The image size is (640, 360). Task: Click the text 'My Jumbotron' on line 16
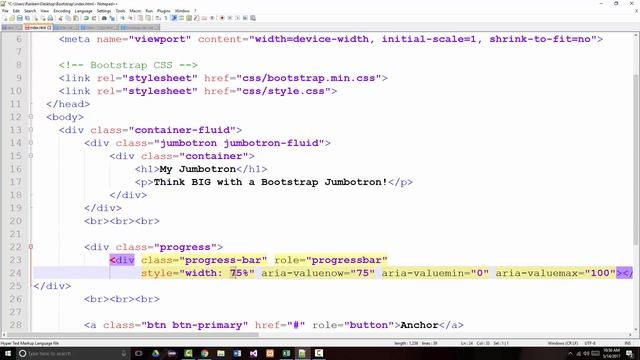(x=198, y=169)
